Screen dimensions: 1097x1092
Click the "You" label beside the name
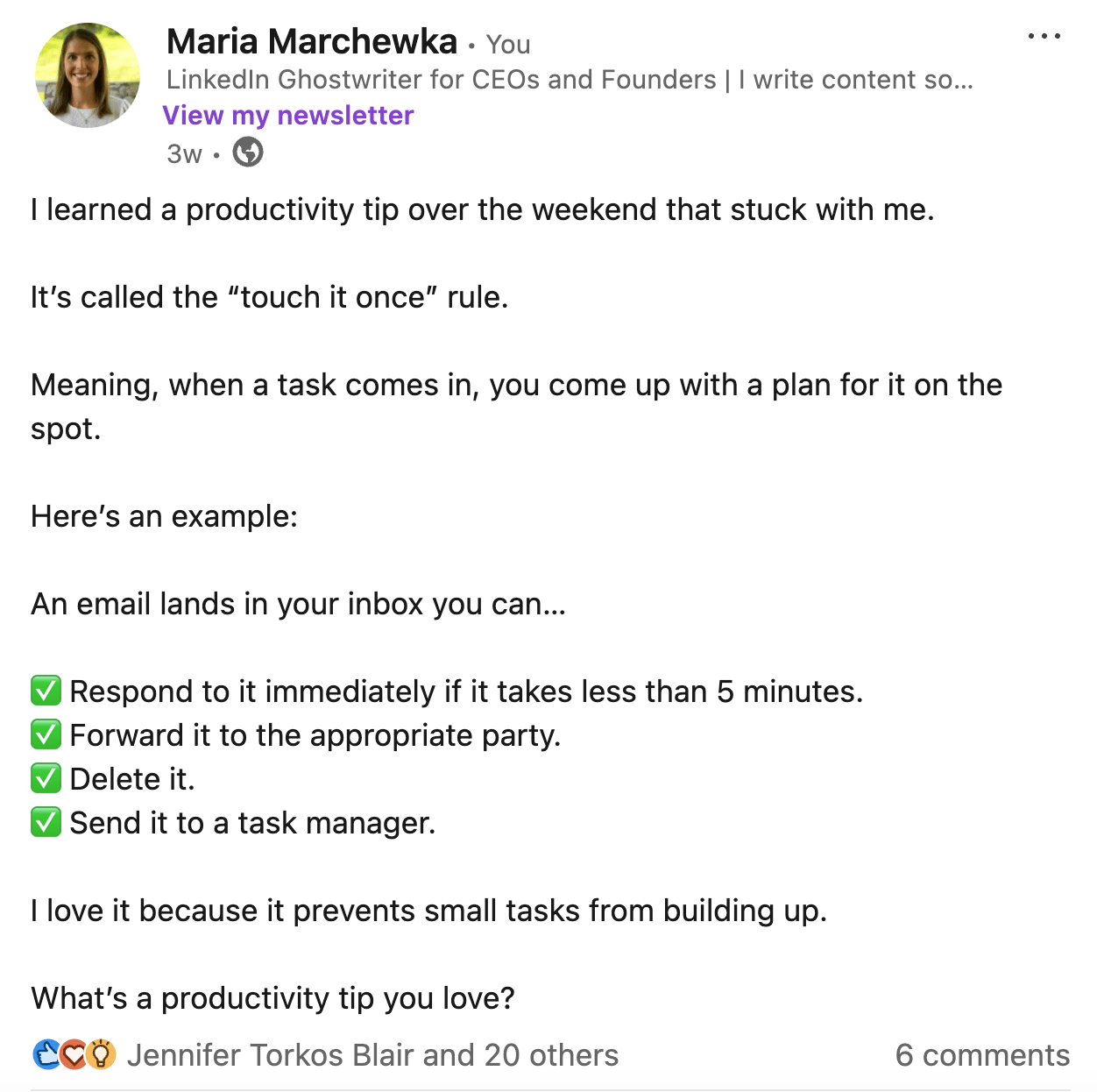click(x=508, y=44)
